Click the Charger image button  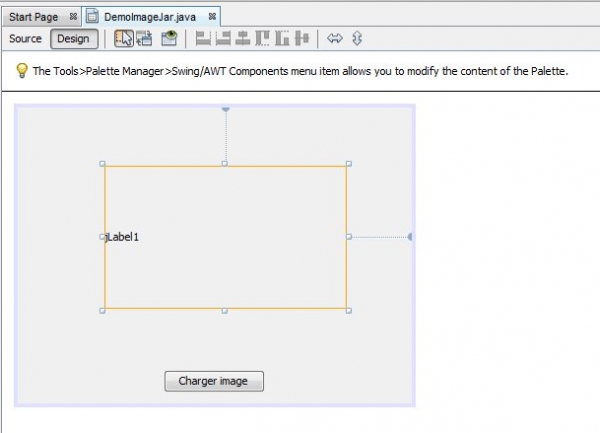click(x=214, y=381)
